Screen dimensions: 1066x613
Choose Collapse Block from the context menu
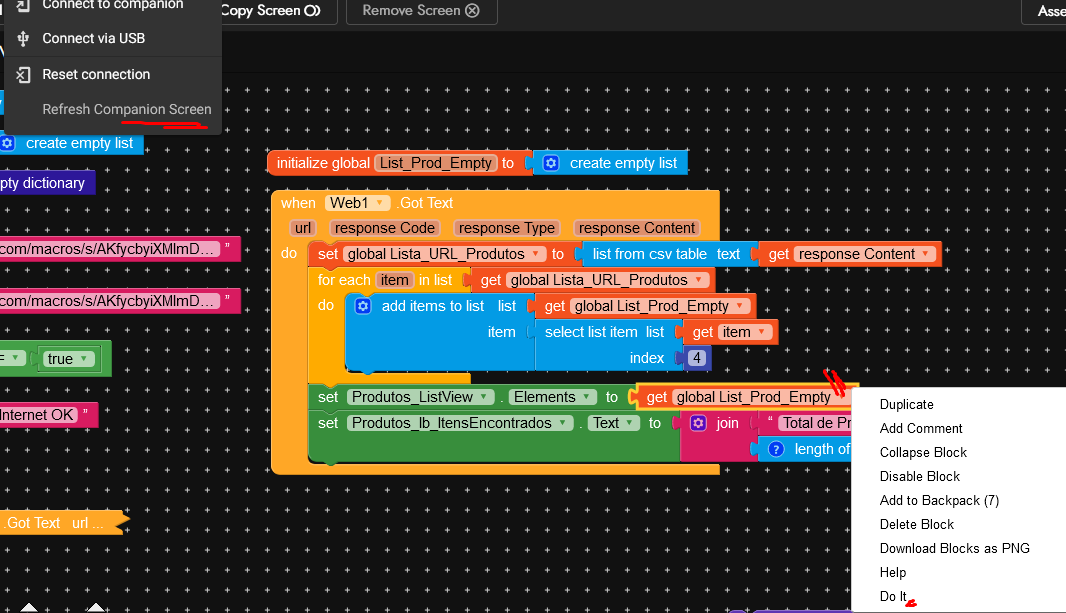(923, 453)
